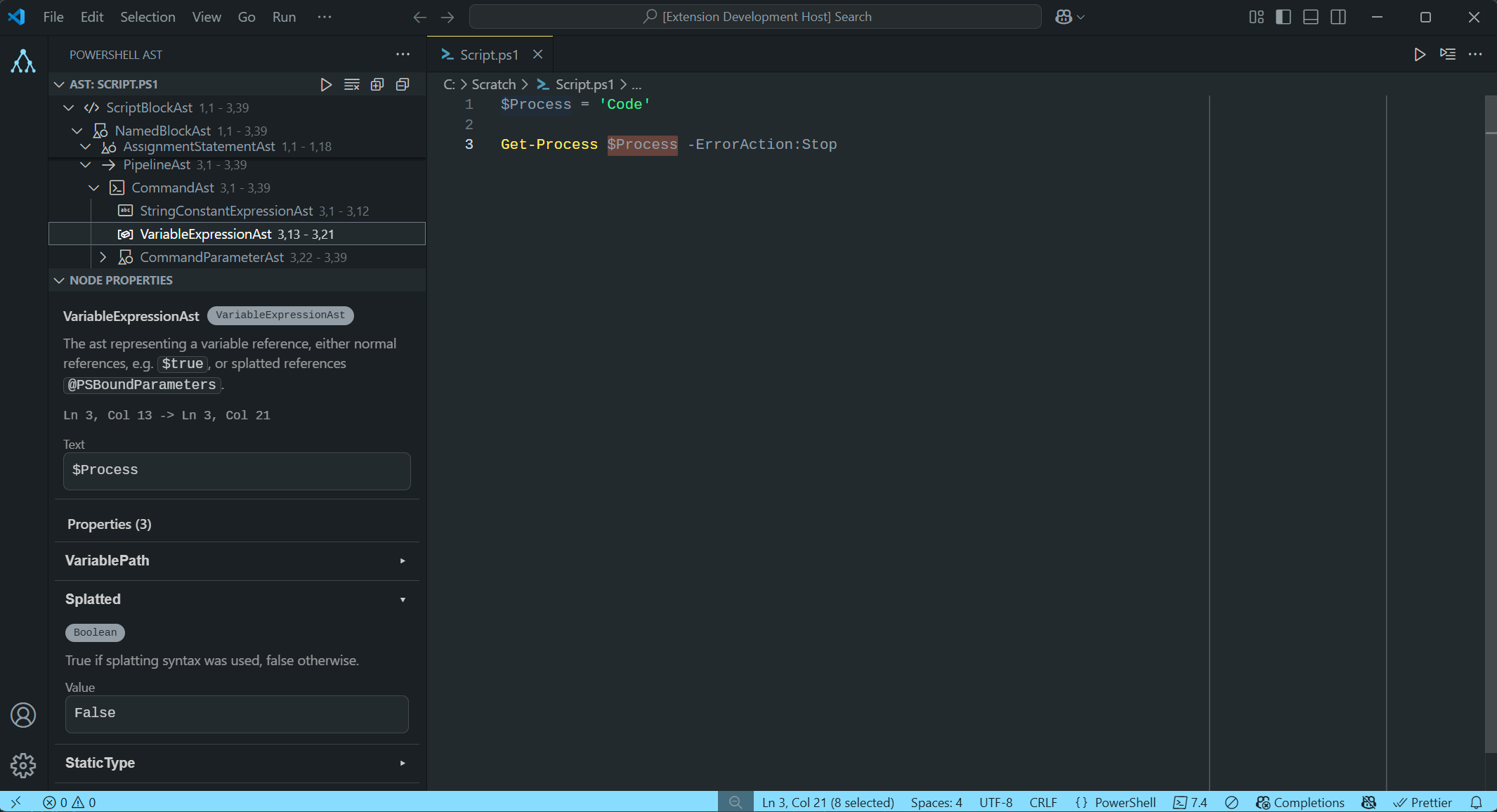Click the remote window icon in status bar

(15, 802)
